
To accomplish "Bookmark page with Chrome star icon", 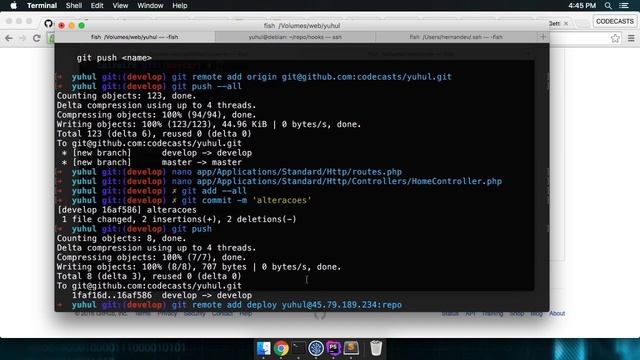I will point(615,38).
